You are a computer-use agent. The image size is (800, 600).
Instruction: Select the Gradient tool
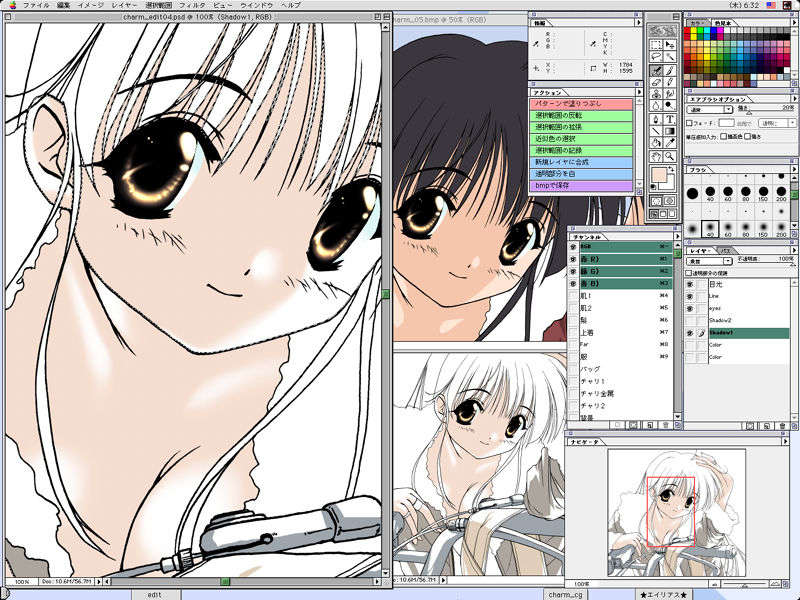point(670,131)
